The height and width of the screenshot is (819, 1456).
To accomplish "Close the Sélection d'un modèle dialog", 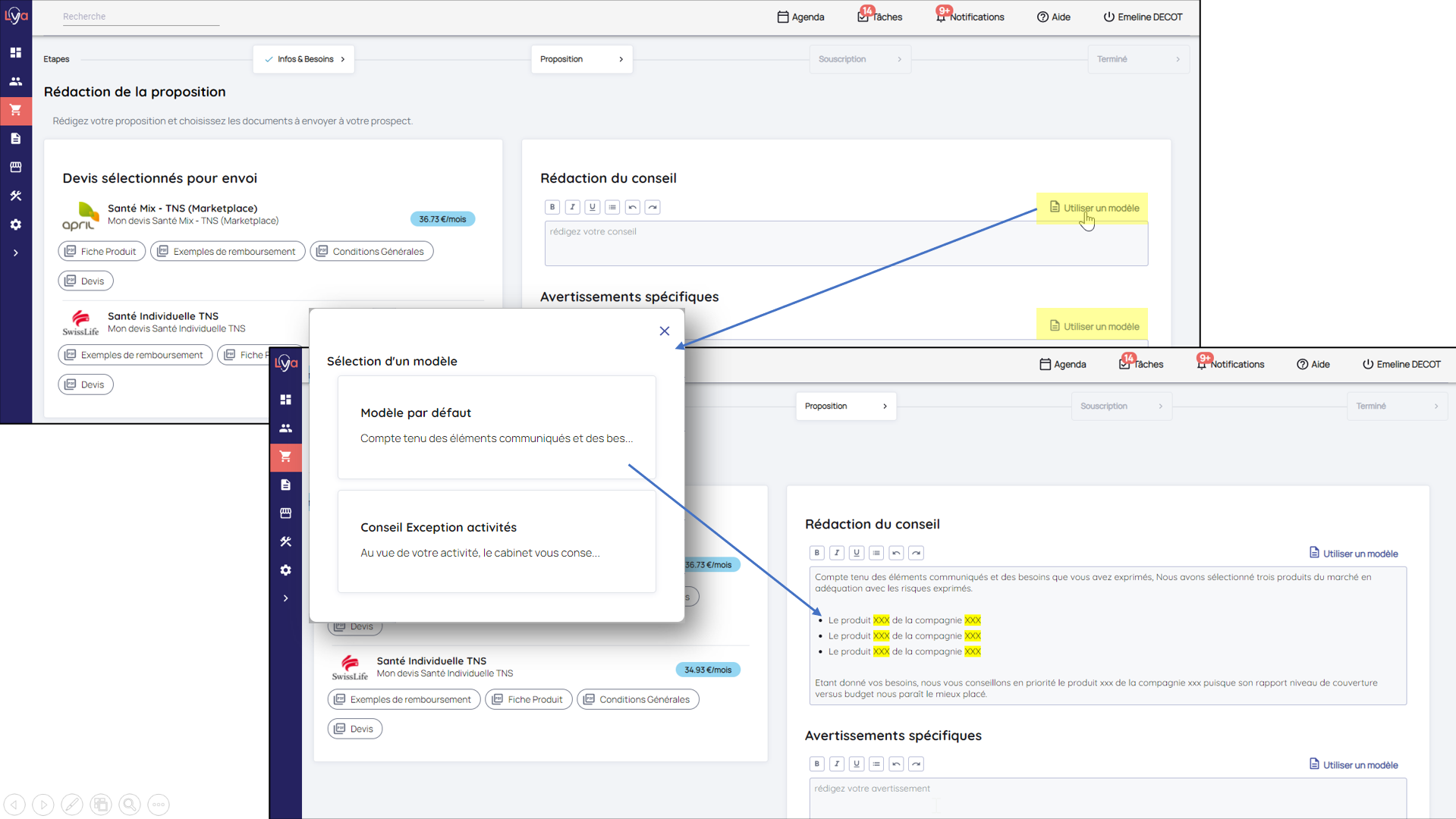I will (x=665, y=331).
